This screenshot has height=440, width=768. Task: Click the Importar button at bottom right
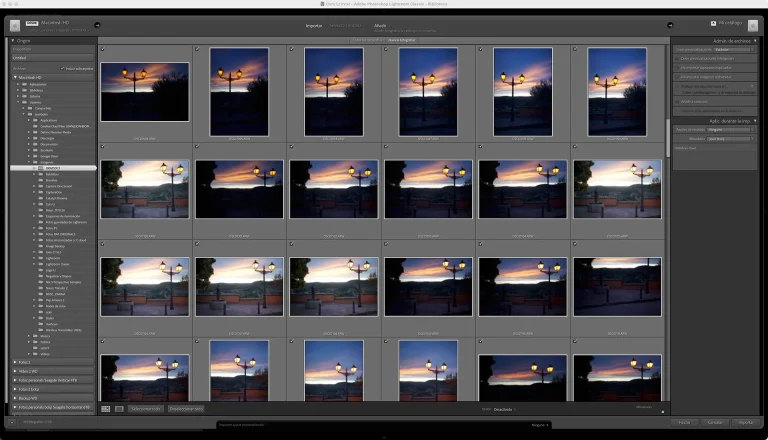click(746, 422)
